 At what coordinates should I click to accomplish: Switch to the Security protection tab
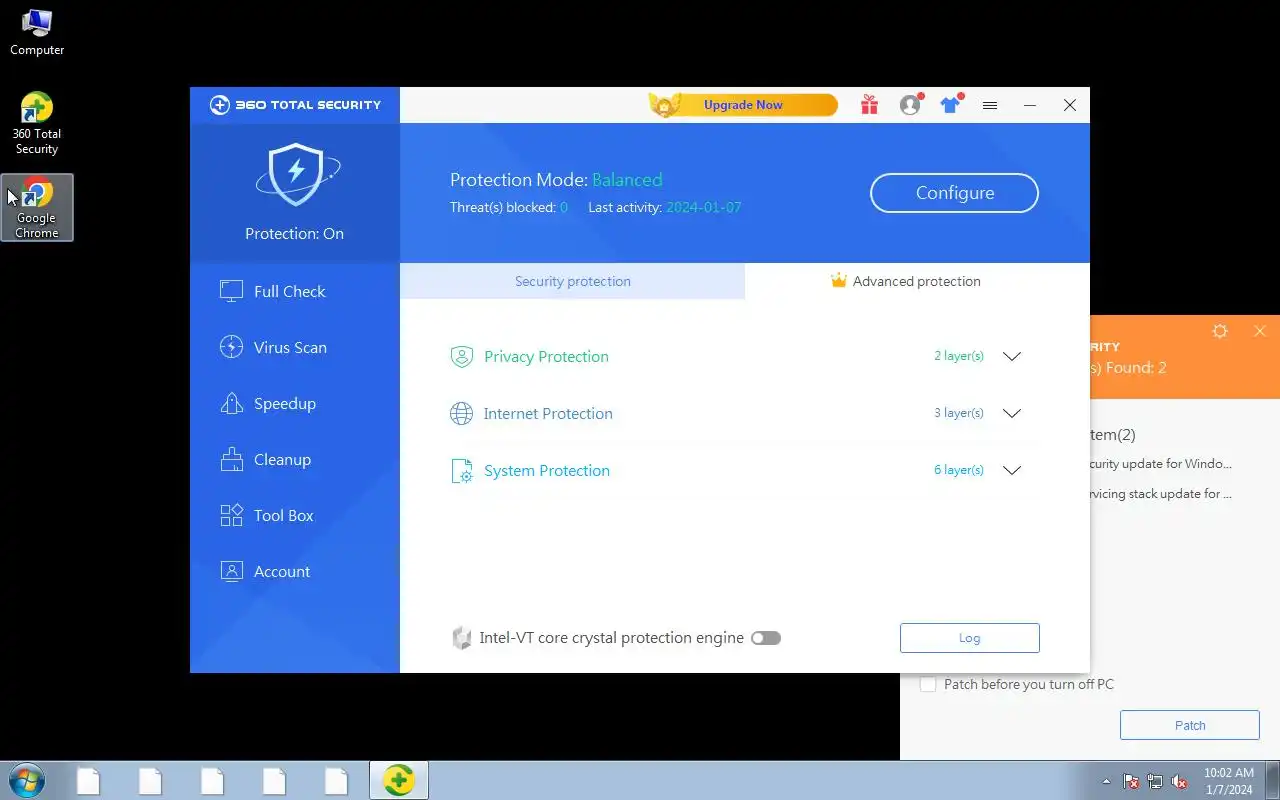(x=572, y=281)
